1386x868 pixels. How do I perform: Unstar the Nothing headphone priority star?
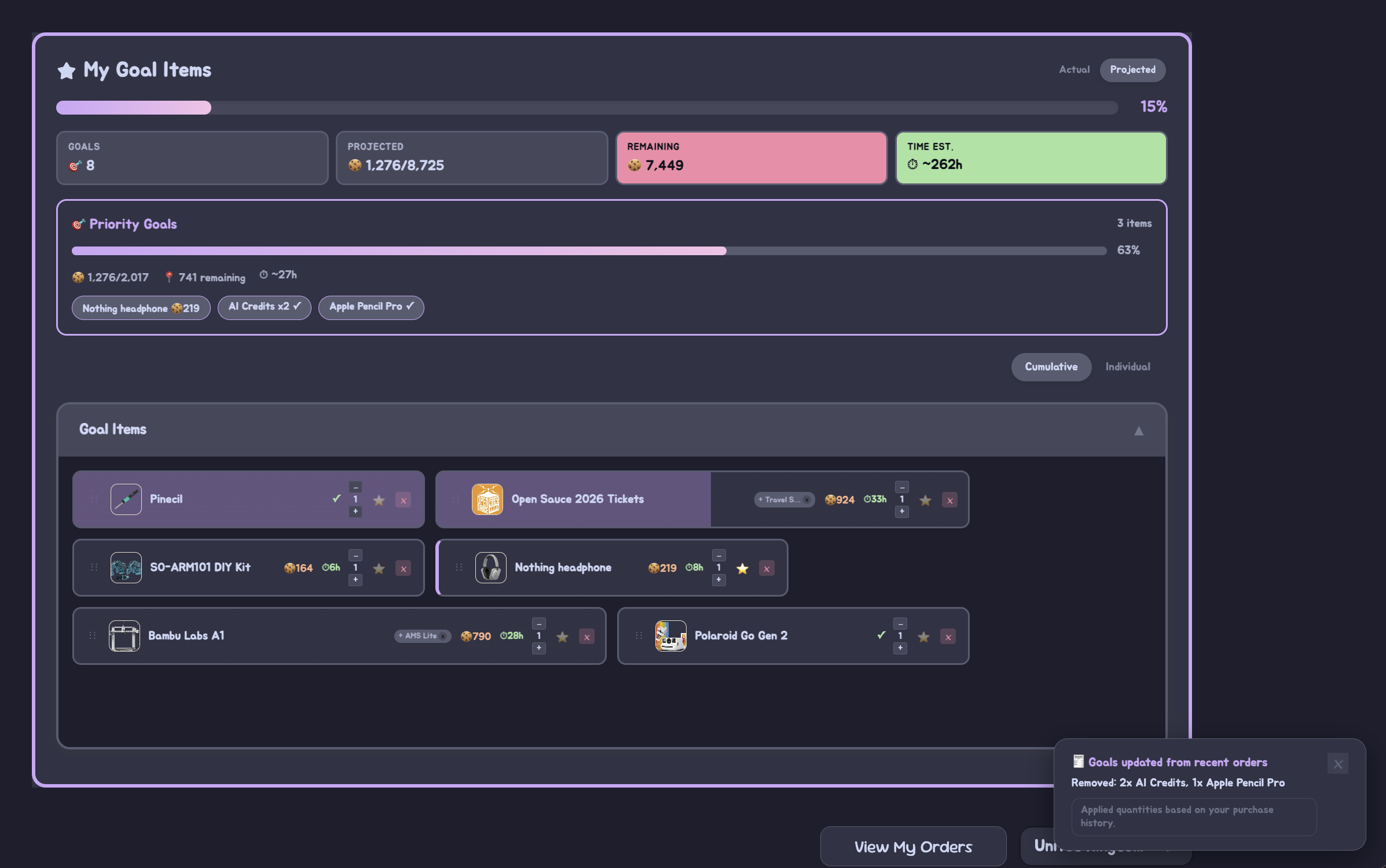coord(742,568)
